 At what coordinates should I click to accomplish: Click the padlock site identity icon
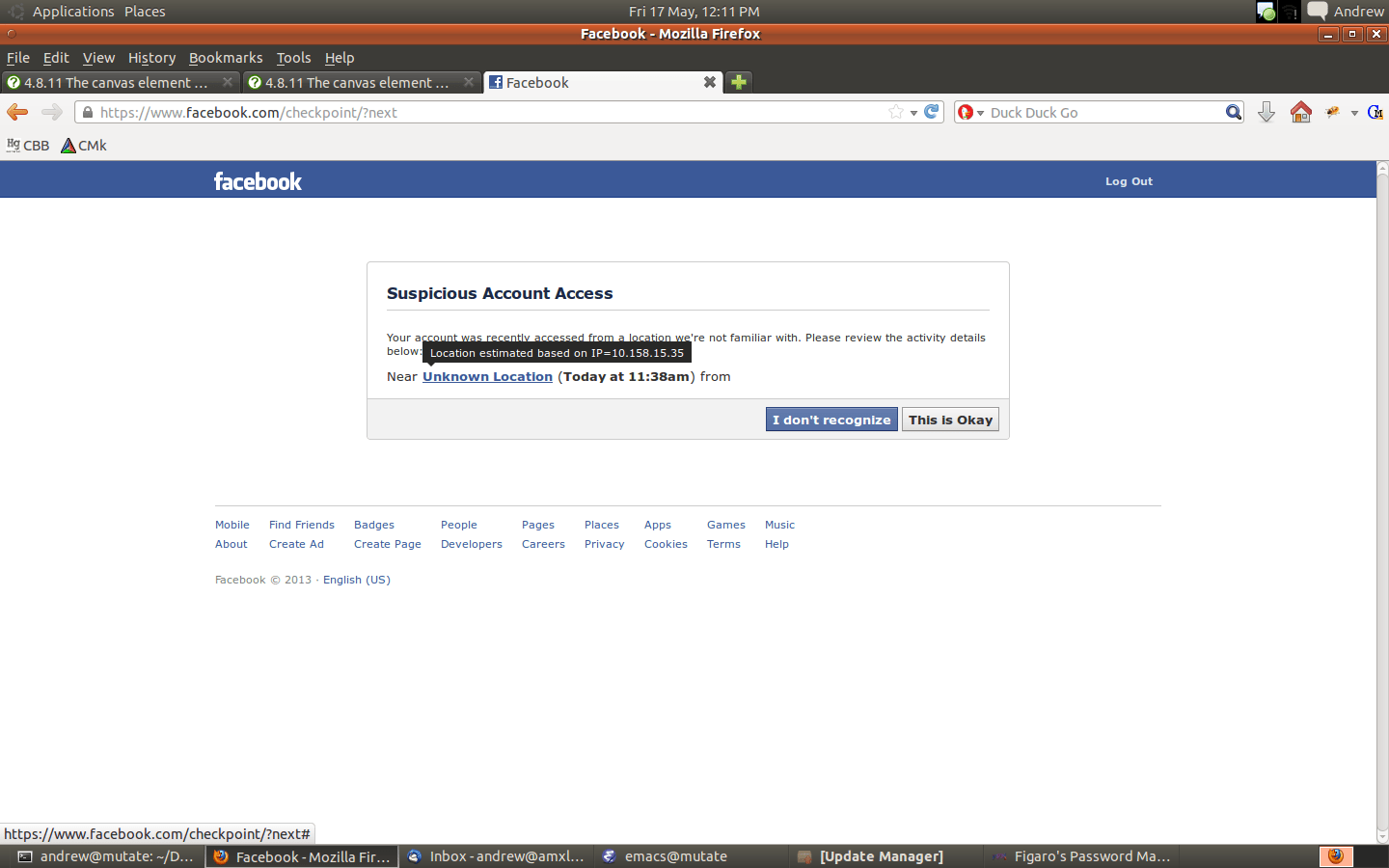[88, 112]
